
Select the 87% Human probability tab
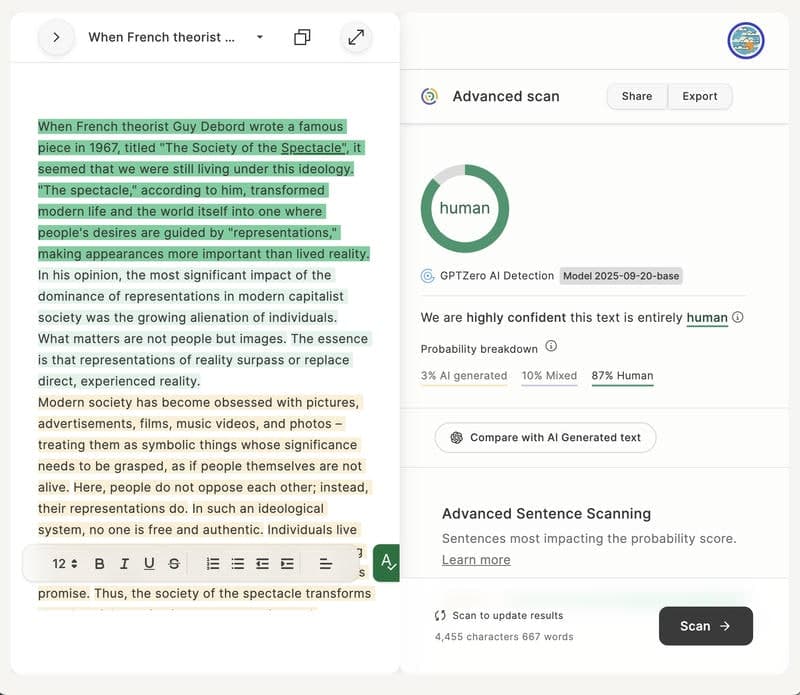pyautogui.click(x=622, y=376)
